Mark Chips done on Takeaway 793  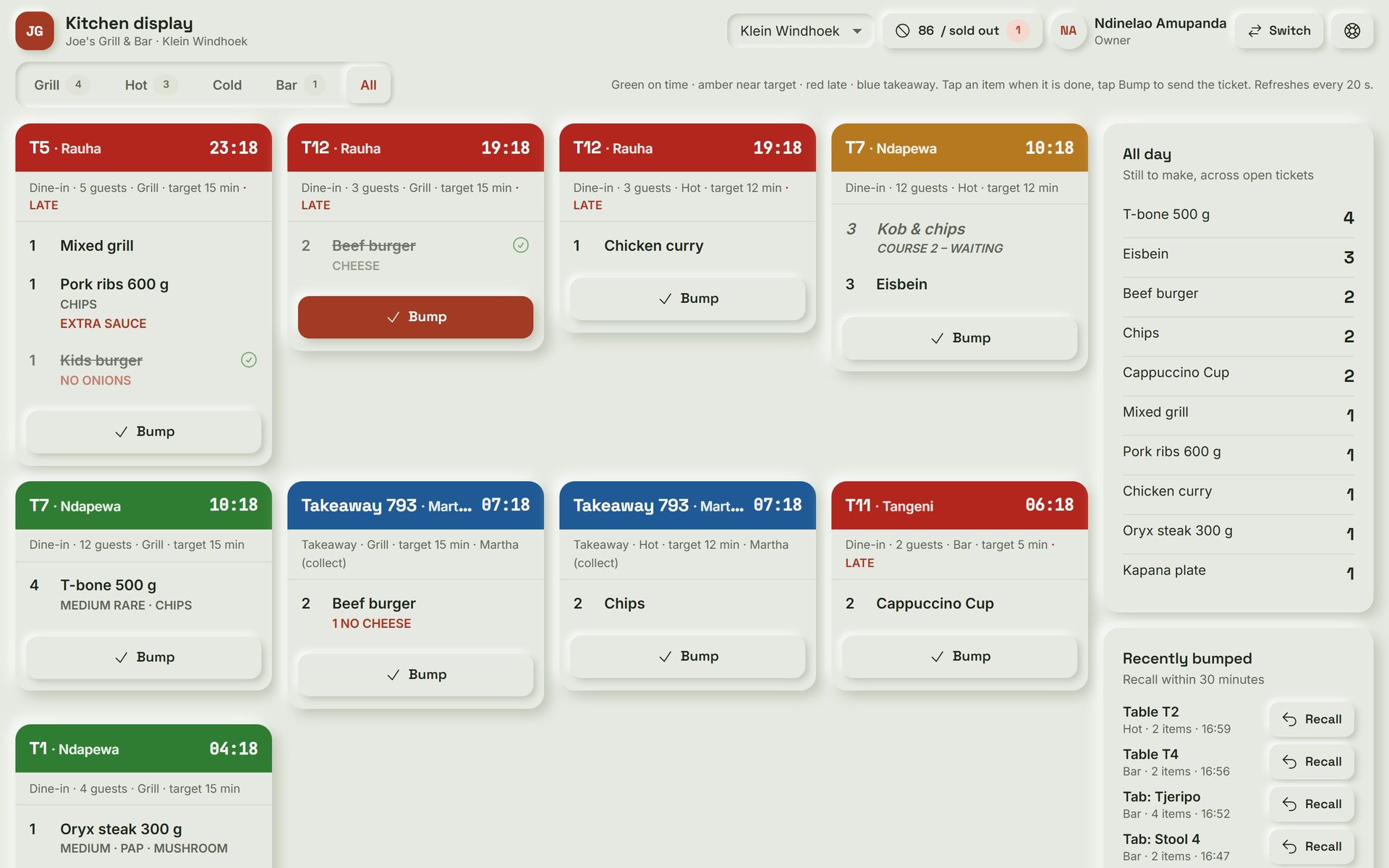tap(687, 603)
